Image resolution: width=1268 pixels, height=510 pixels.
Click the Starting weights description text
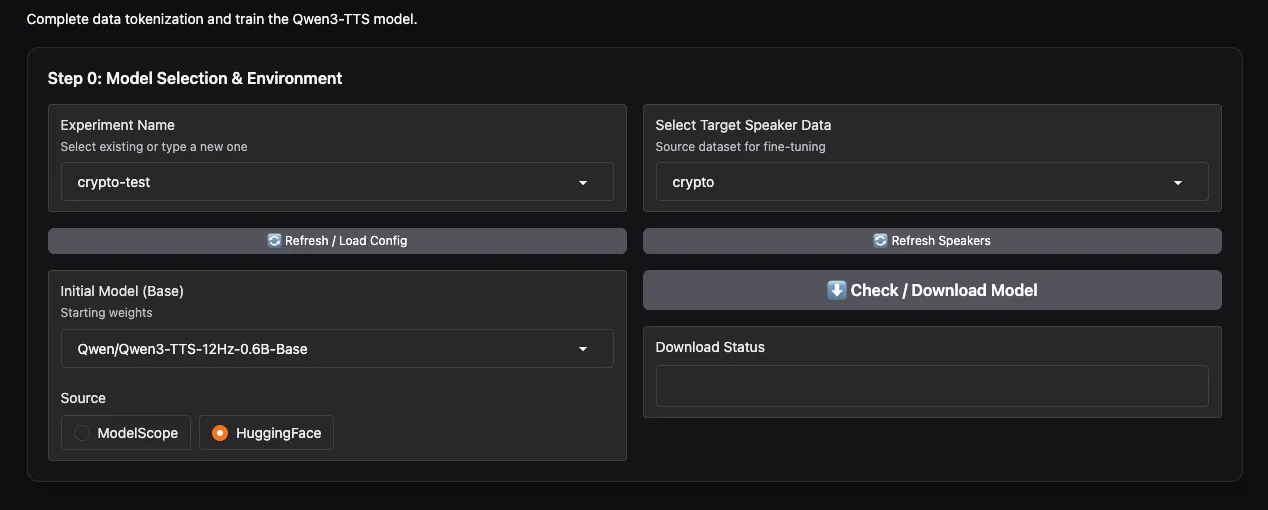point(107,313)
